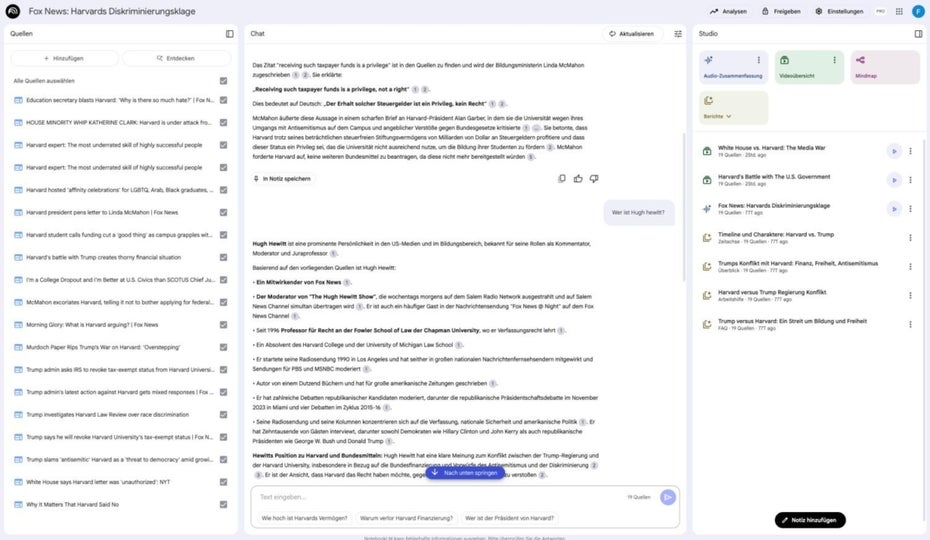Uncheck Harvard hosted 'affinity celebrations' source
Image resolution: width=930 pixels, height=540 pixels.
click(224, 190)
